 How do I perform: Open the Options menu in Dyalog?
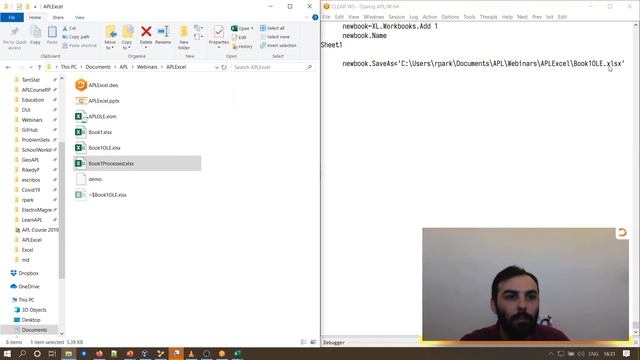450,17
